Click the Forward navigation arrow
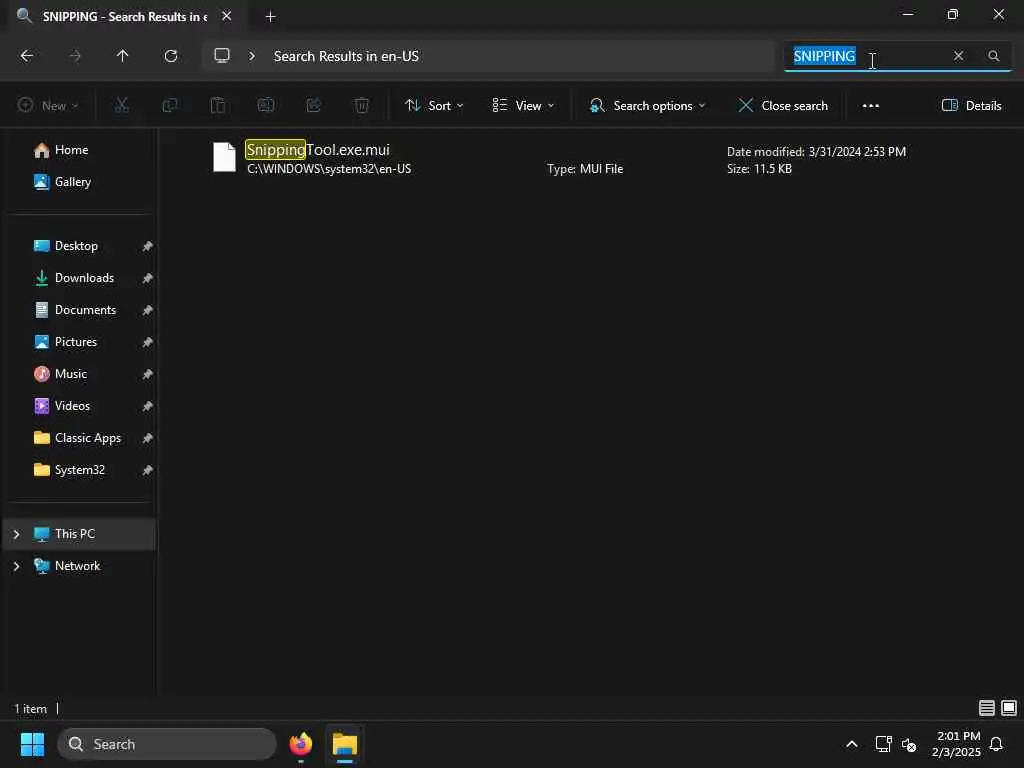1024x768 pixels. point(75,56)
